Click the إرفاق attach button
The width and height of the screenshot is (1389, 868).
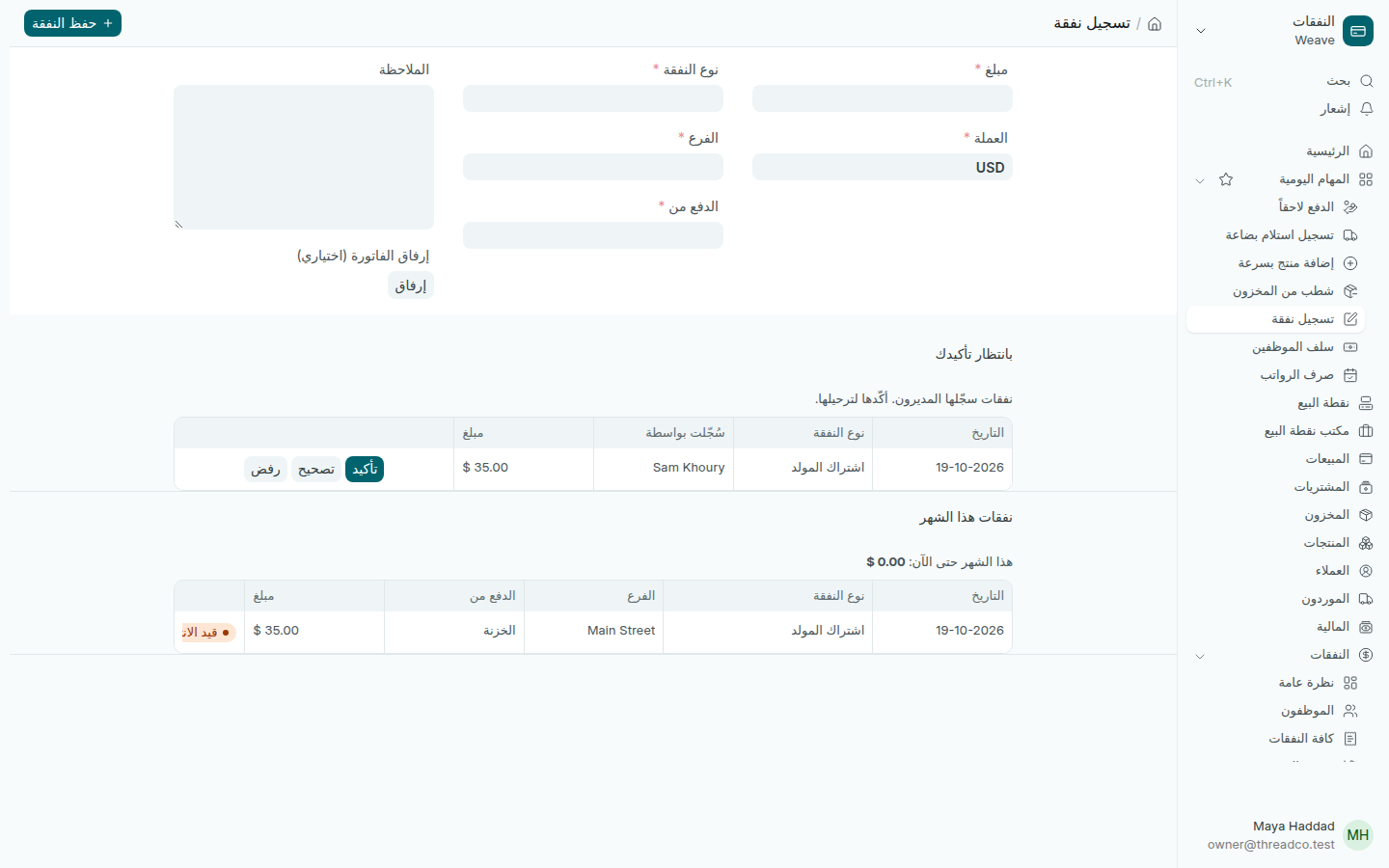[411, 285]
